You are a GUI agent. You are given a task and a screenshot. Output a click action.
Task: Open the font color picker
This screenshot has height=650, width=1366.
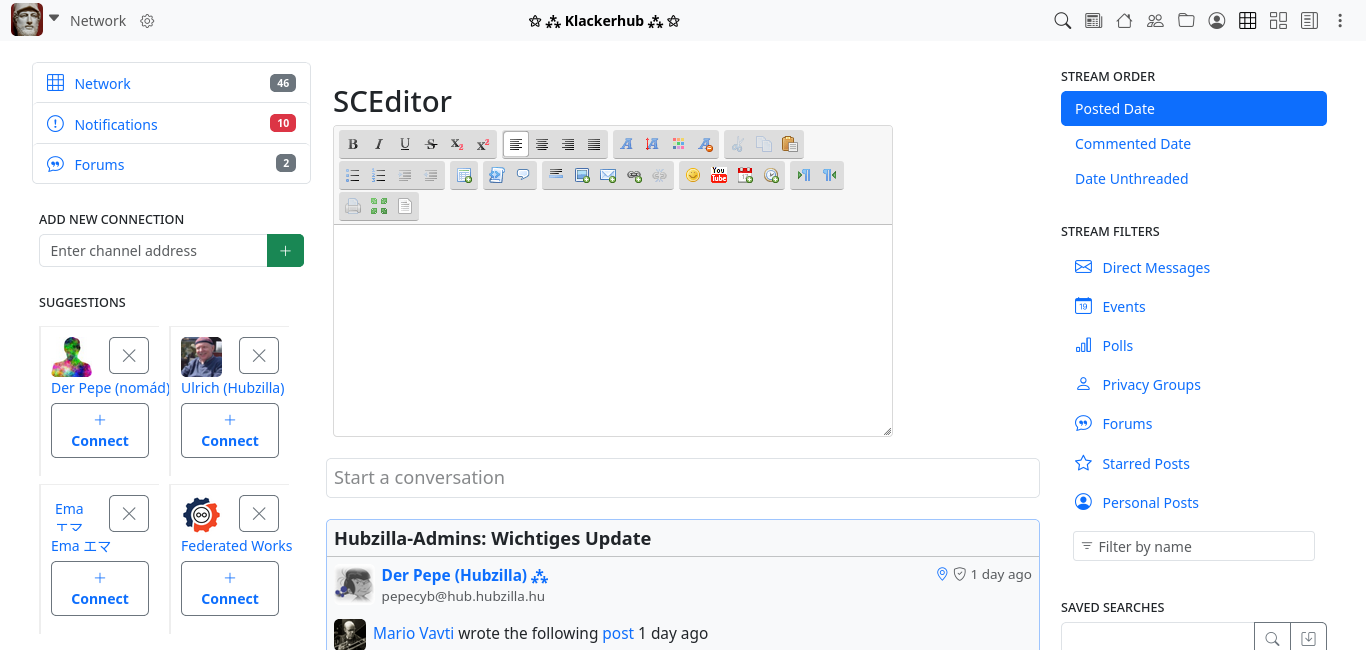[679, 144]
